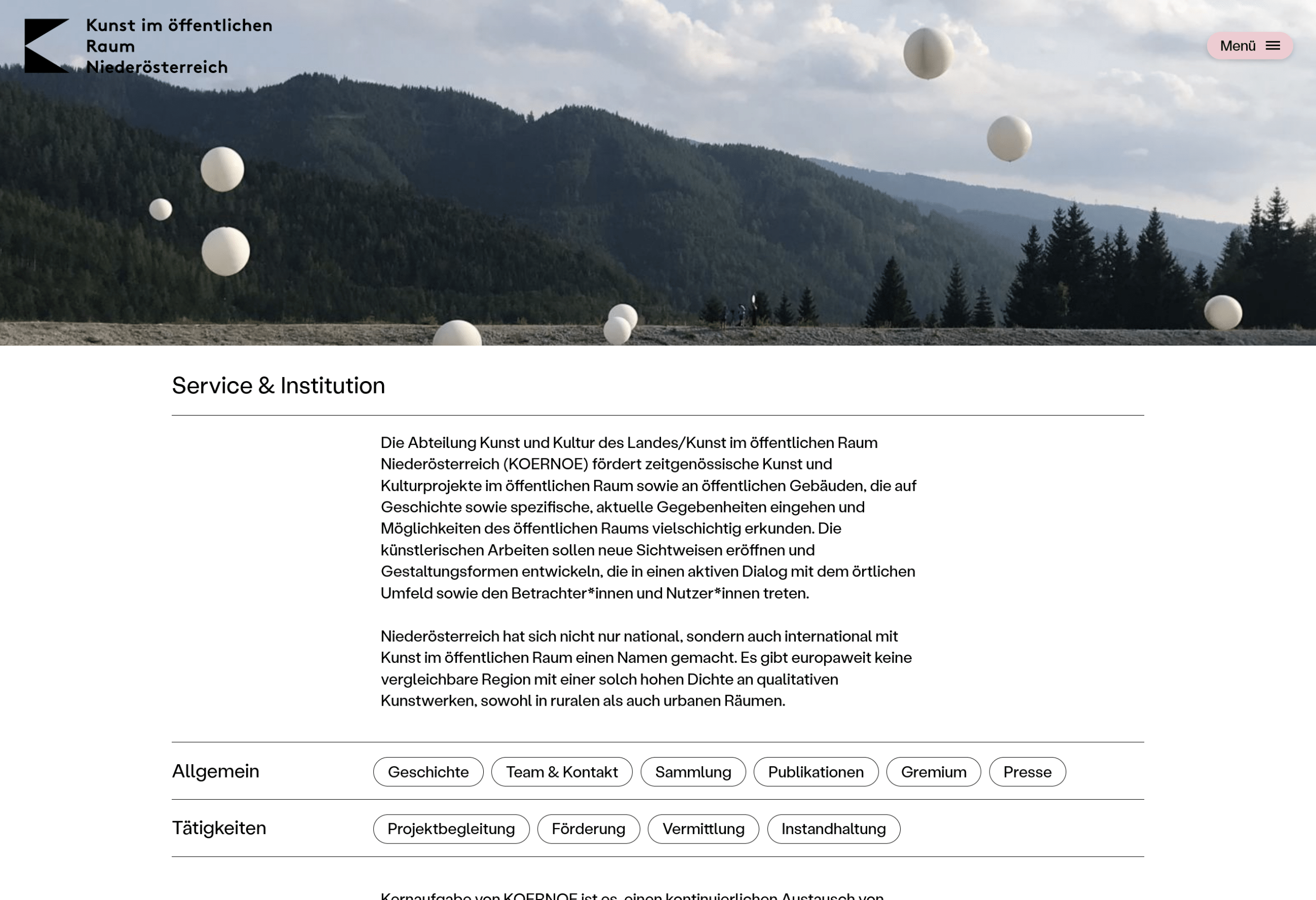Click the Allgemein row label
This screenshot has width=1316, height=900.
coord(215,771)
